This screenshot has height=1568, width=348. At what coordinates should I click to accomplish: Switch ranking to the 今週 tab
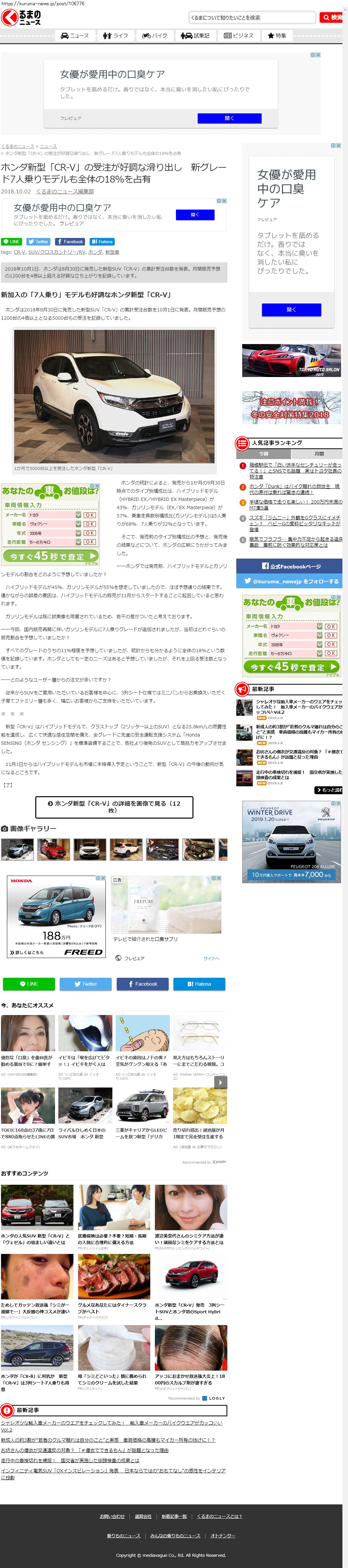[263, 453]
